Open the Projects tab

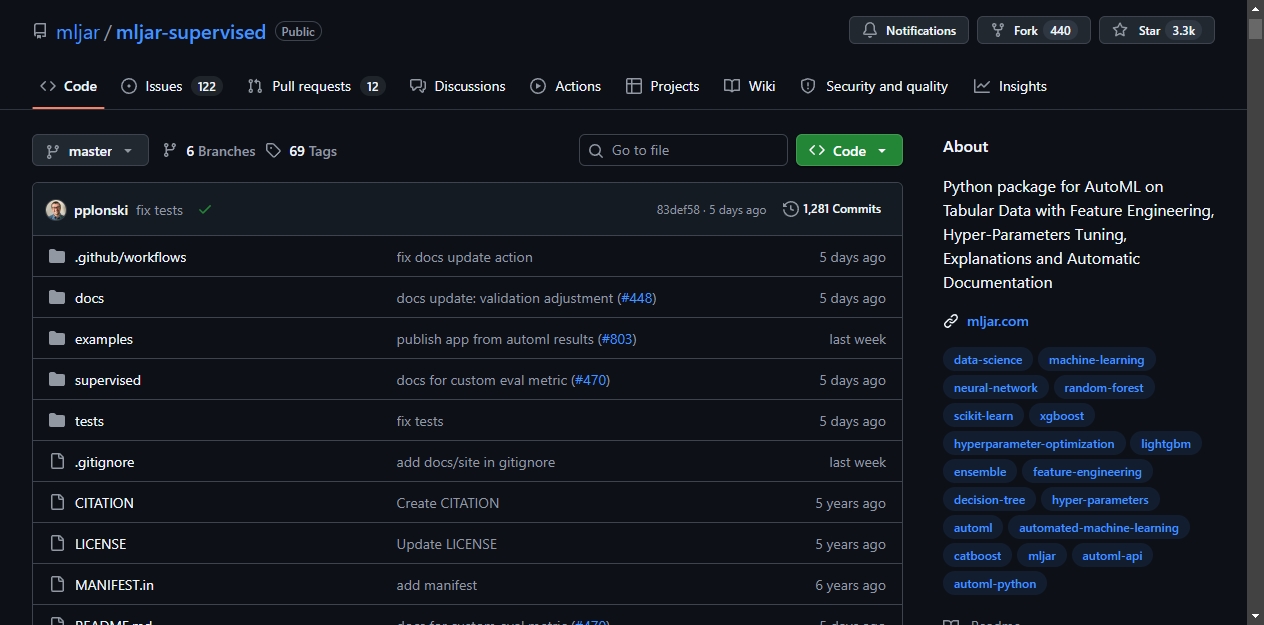662,86
